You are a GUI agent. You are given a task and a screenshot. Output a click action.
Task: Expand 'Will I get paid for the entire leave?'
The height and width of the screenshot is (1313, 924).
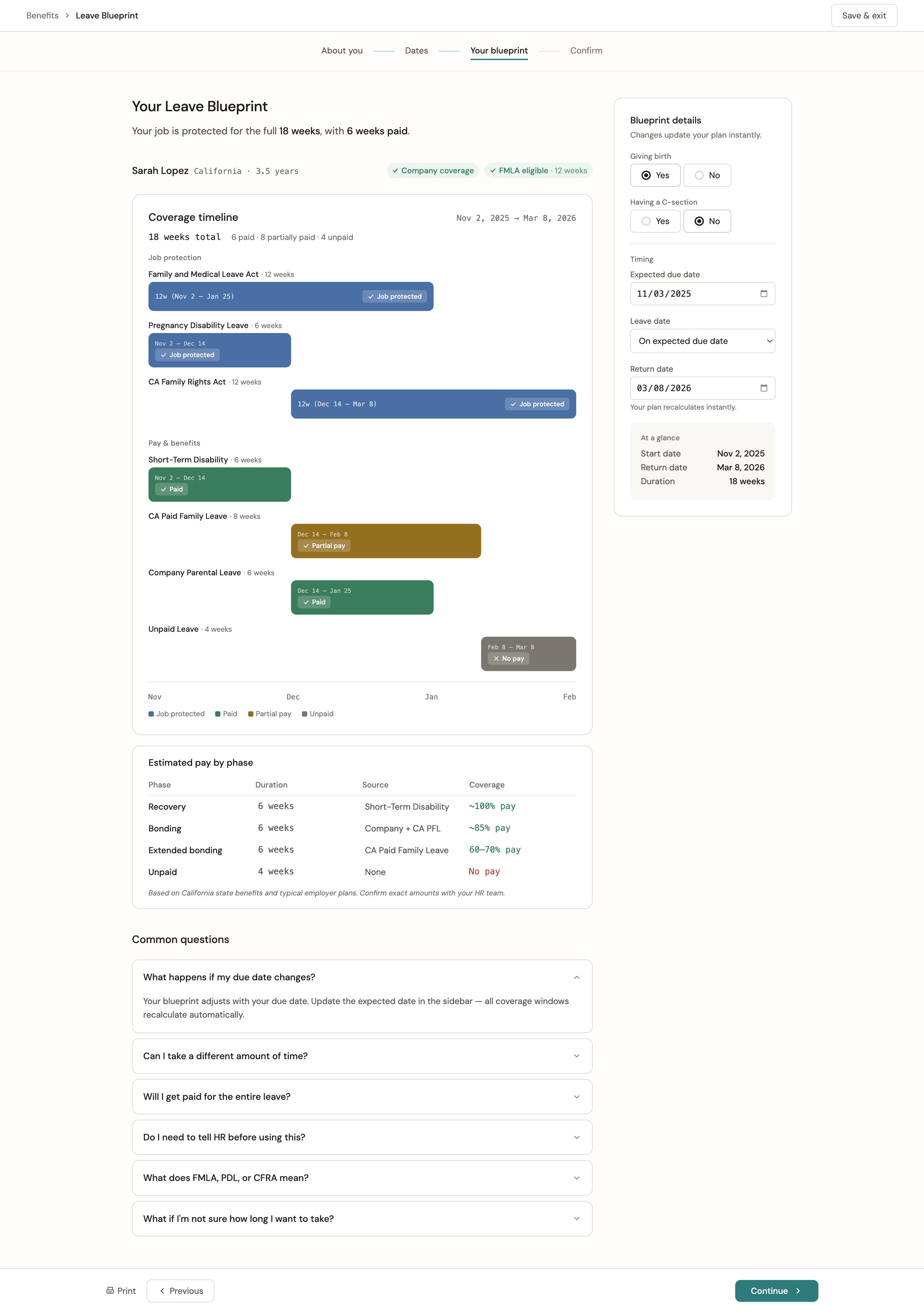[361, 1096]
